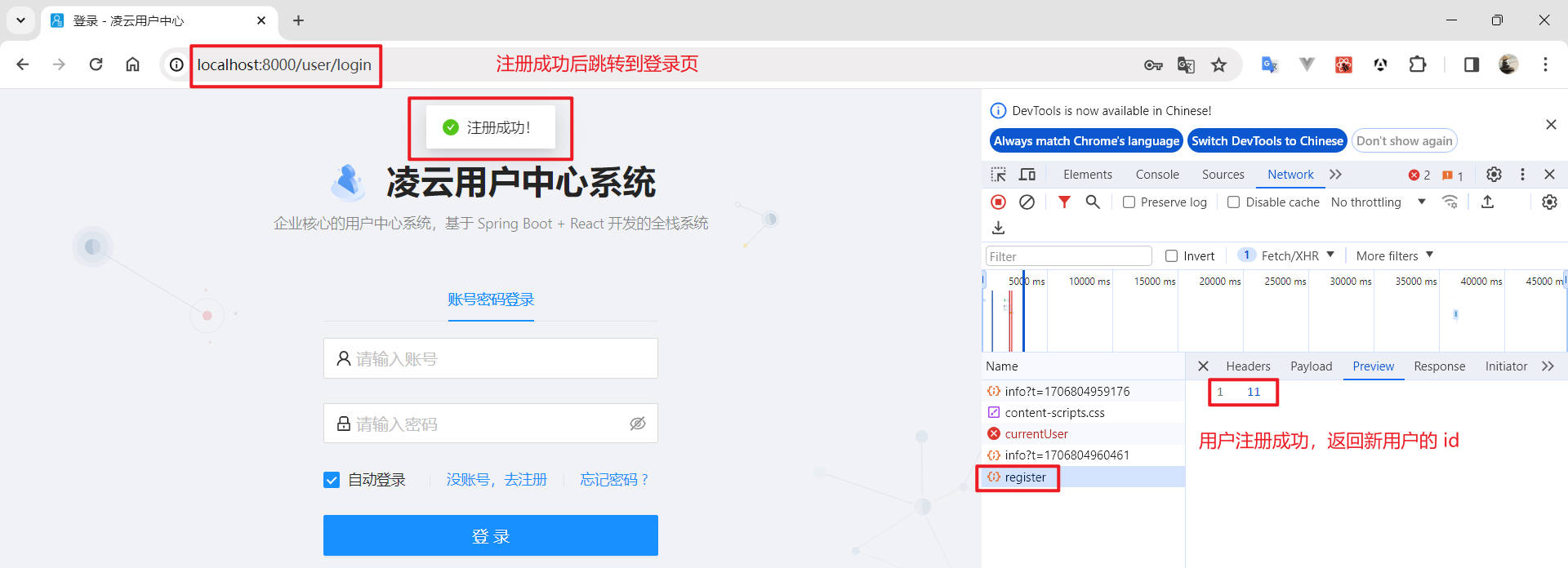The width and height of the screenshot is (1568, 568).
Task: Toggle the device toolbar icon
Action: click(1027, 175)
